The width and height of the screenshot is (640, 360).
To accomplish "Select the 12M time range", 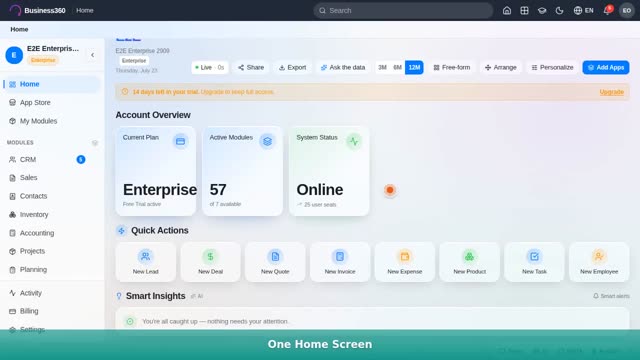I will point(414,67).
